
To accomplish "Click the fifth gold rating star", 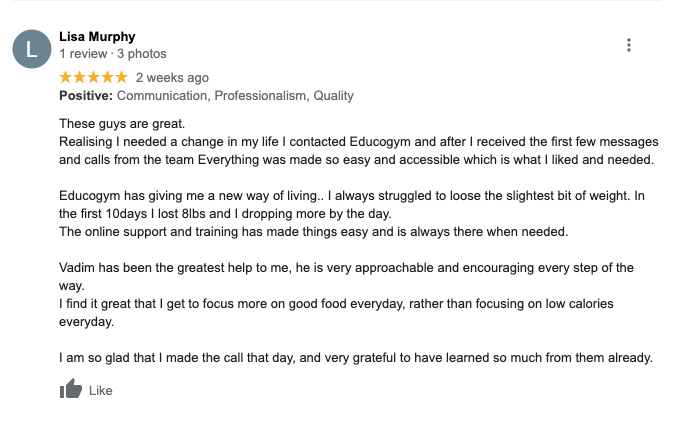I will click(x=121, y=78).
